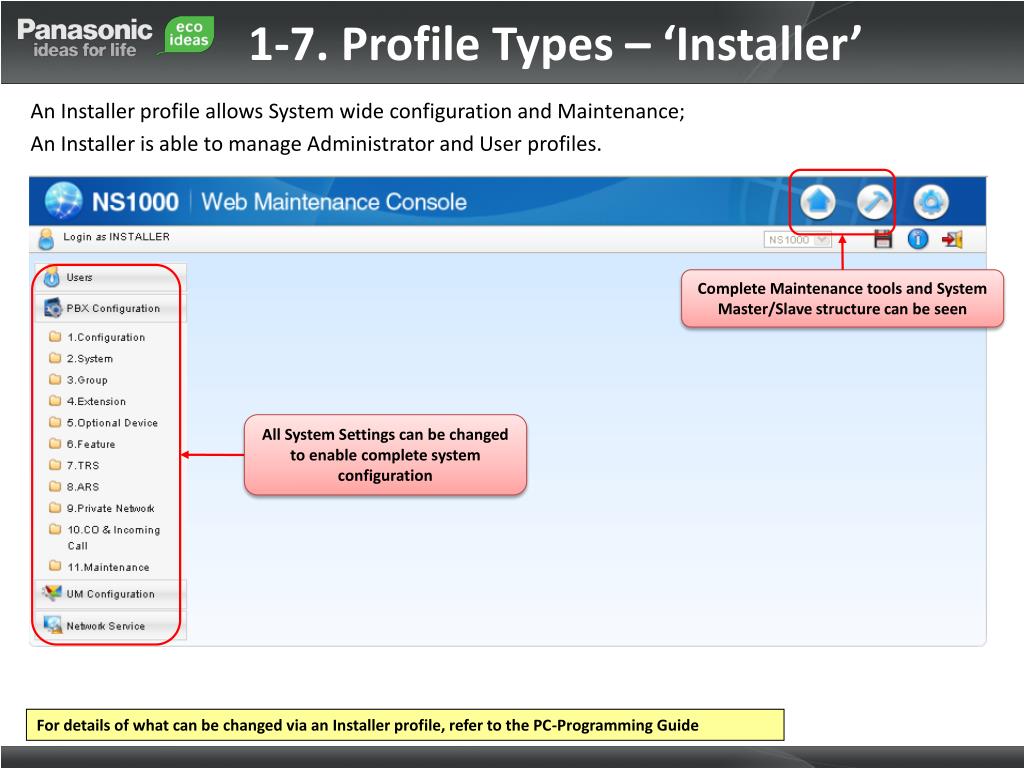Open the NS1000 system selector dropdown
1024x768 pixels.
pyautogui.click(x=797, y=240)
